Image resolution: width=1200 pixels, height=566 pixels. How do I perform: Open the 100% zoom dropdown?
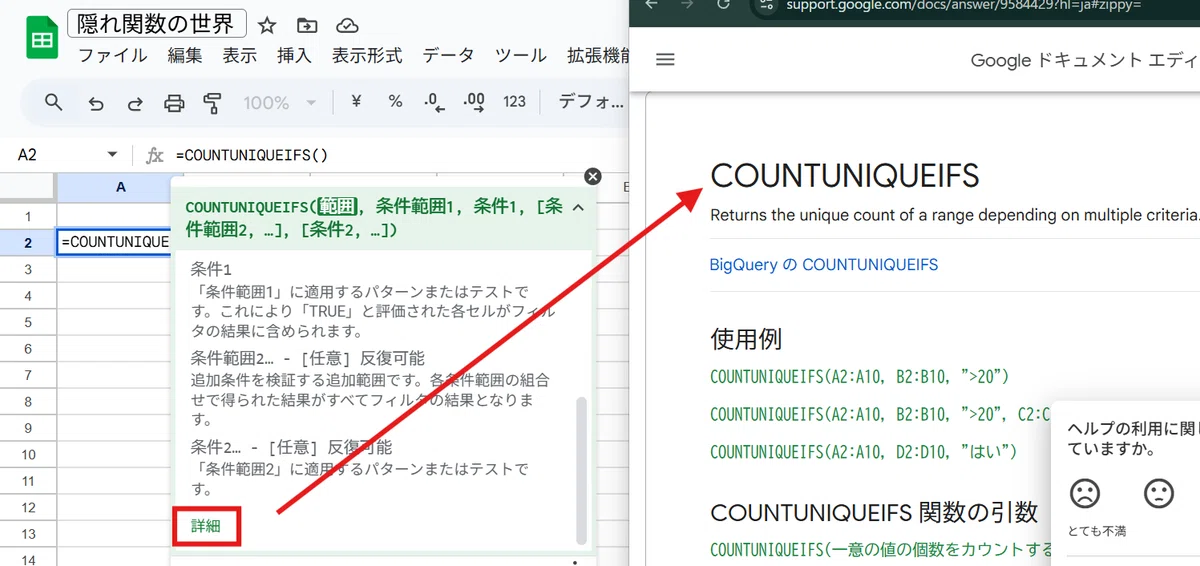pos(280,102)
